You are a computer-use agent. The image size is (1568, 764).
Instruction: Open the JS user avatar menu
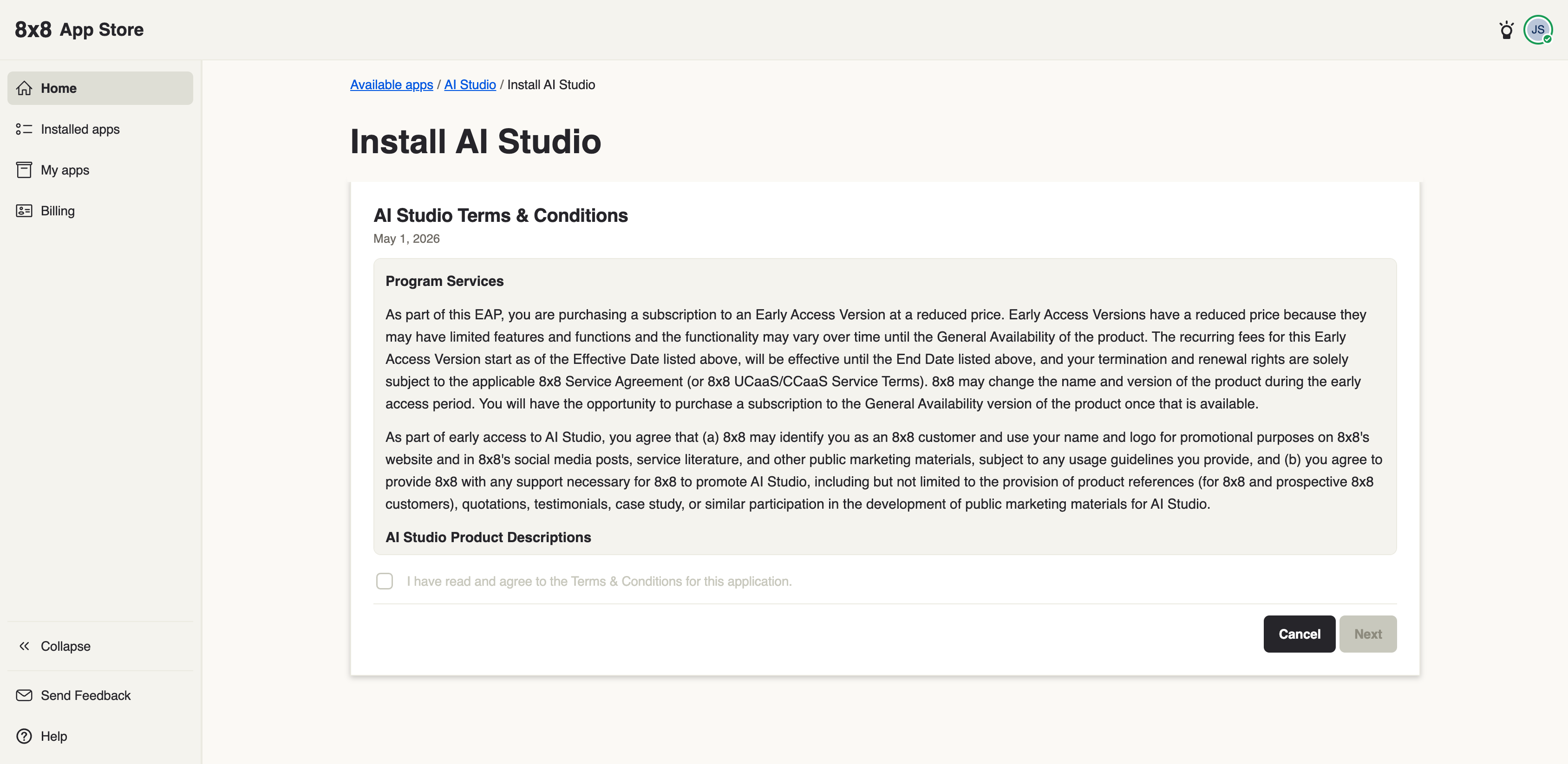click(x=1538, y=30)
